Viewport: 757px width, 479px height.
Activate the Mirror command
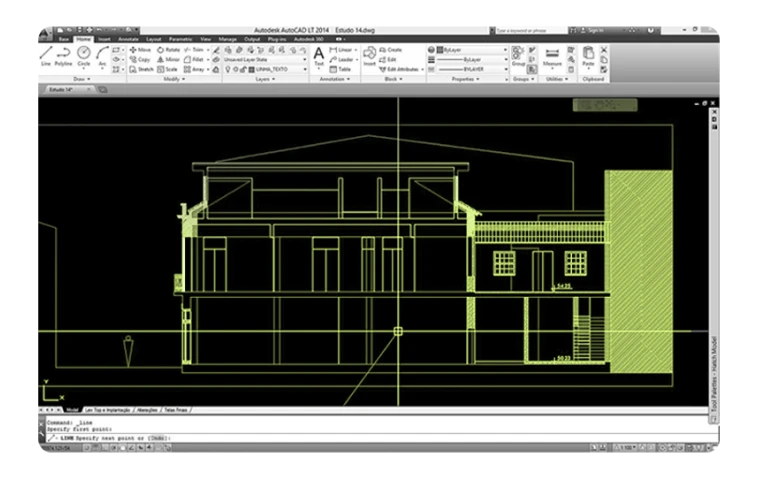[x=168, y=59]
